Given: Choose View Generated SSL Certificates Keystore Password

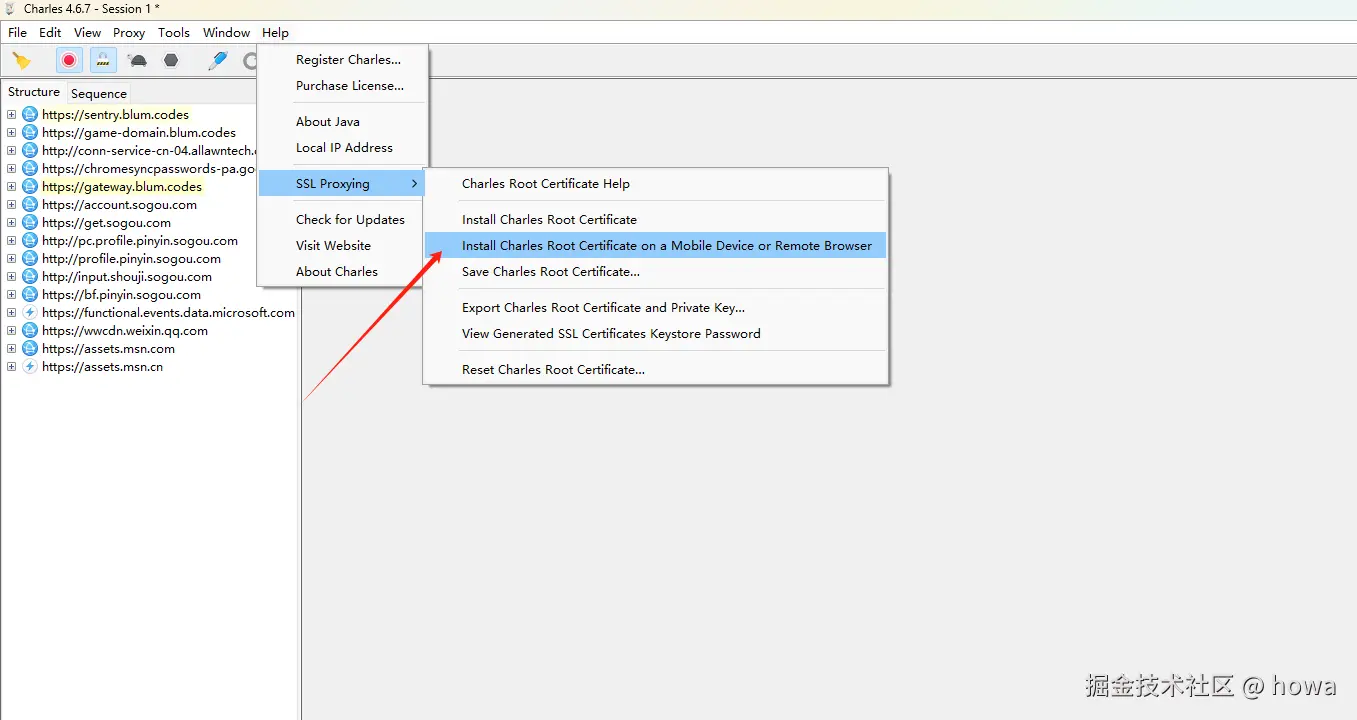Looking at the screenshot, I should click(656, 334).
